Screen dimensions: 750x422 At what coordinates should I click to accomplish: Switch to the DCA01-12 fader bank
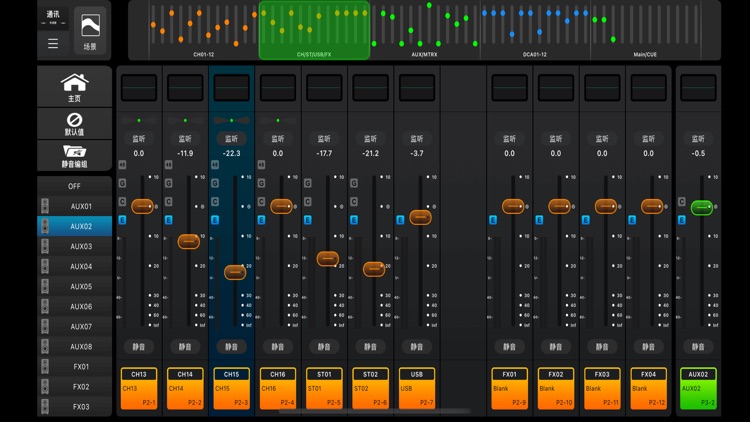[535, 30]
